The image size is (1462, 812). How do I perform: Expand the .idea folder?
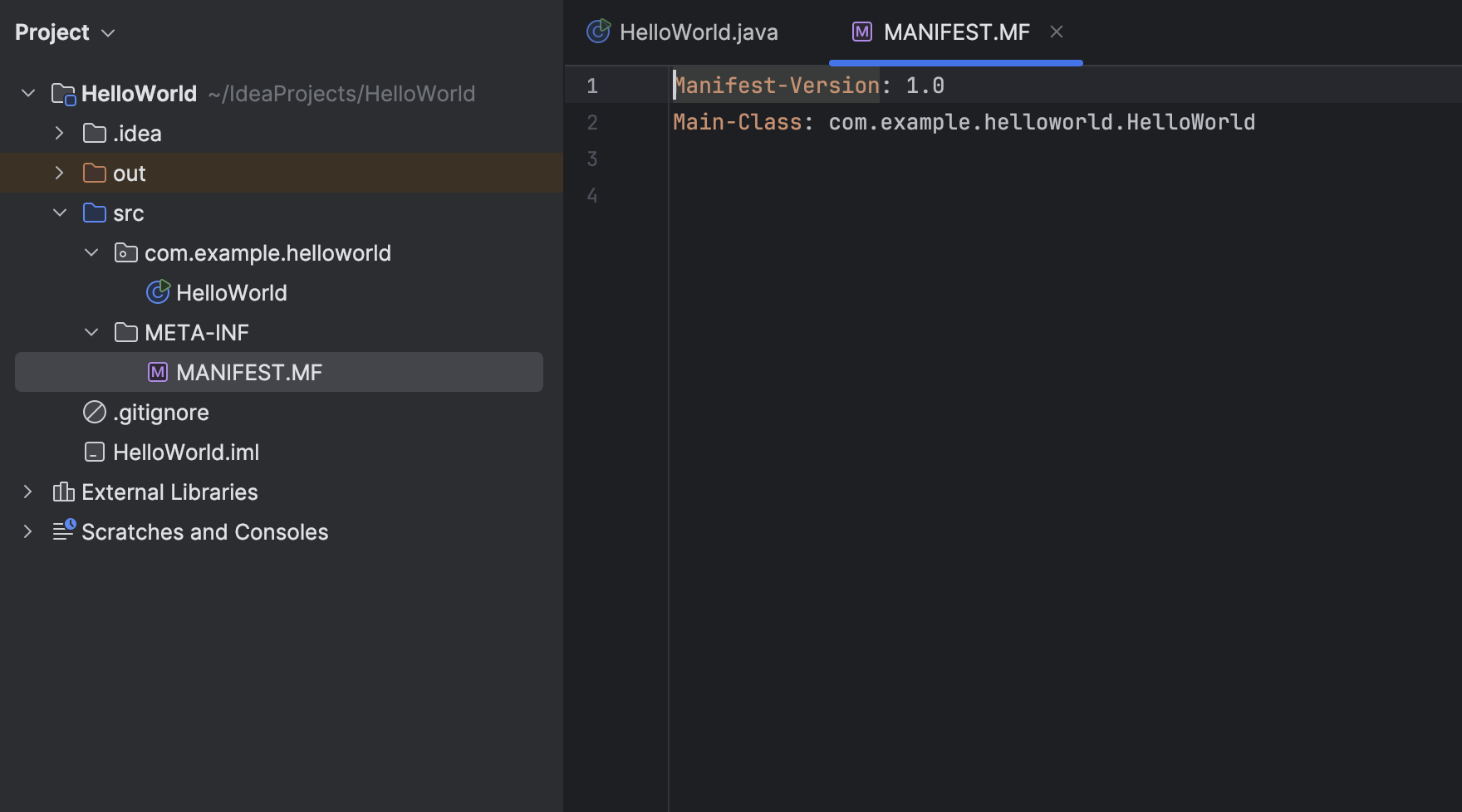[x=59, y=133]
